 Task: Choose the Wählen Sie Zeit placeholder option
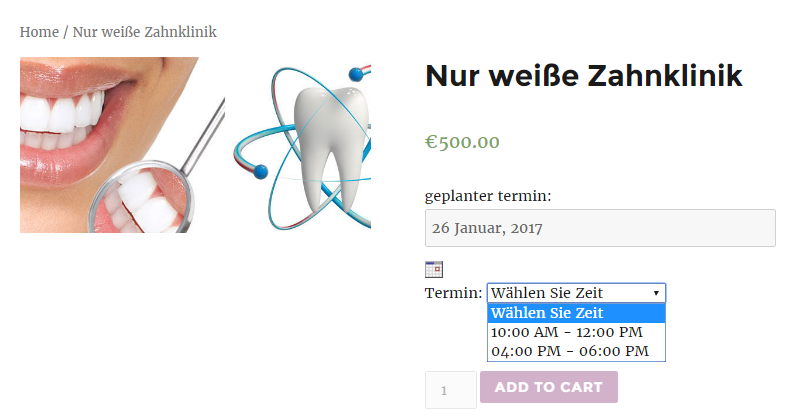(x=576, y=313)
